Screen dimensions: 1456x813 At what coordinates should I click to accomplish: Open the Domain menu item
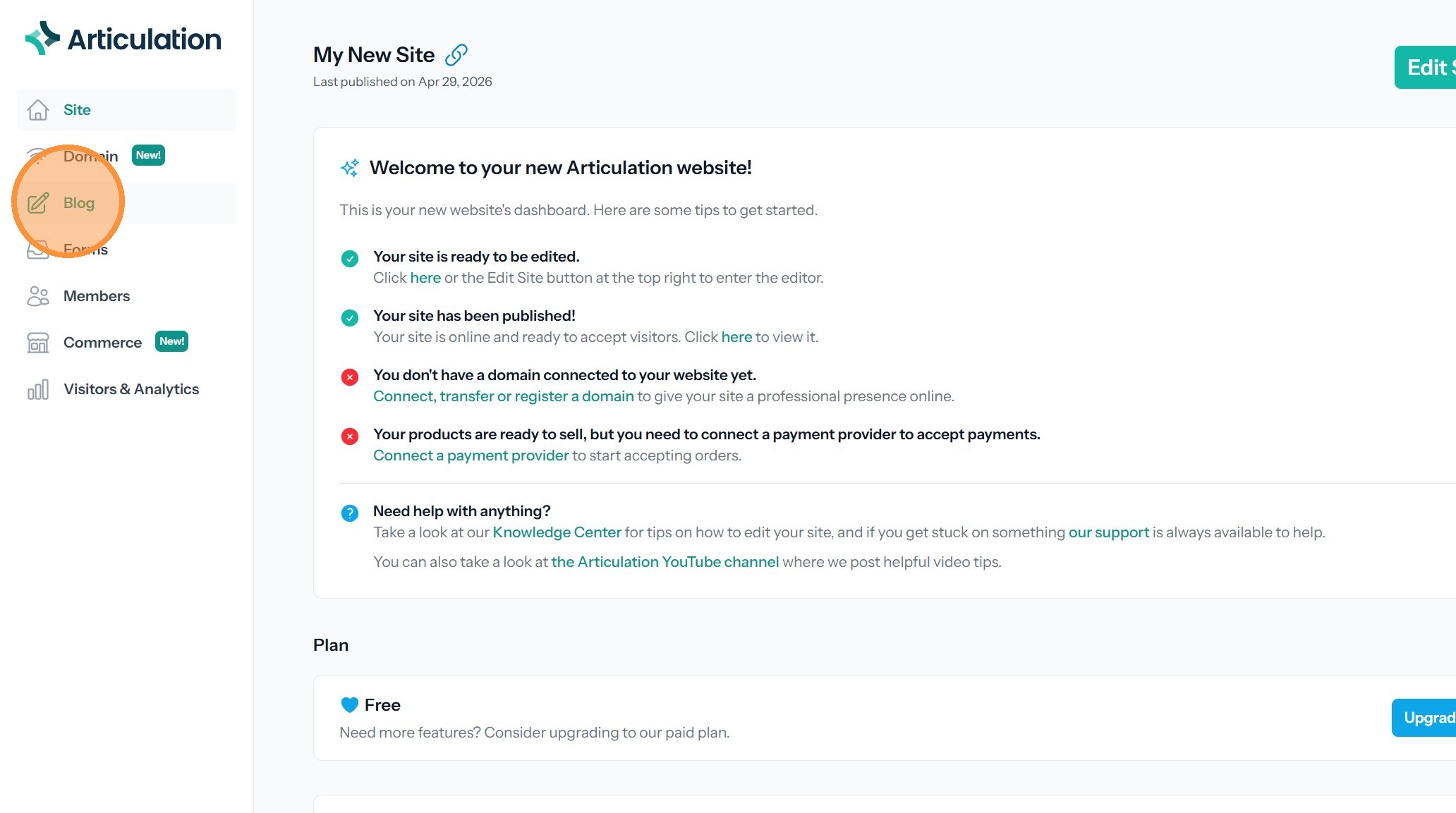pos(91,156)
